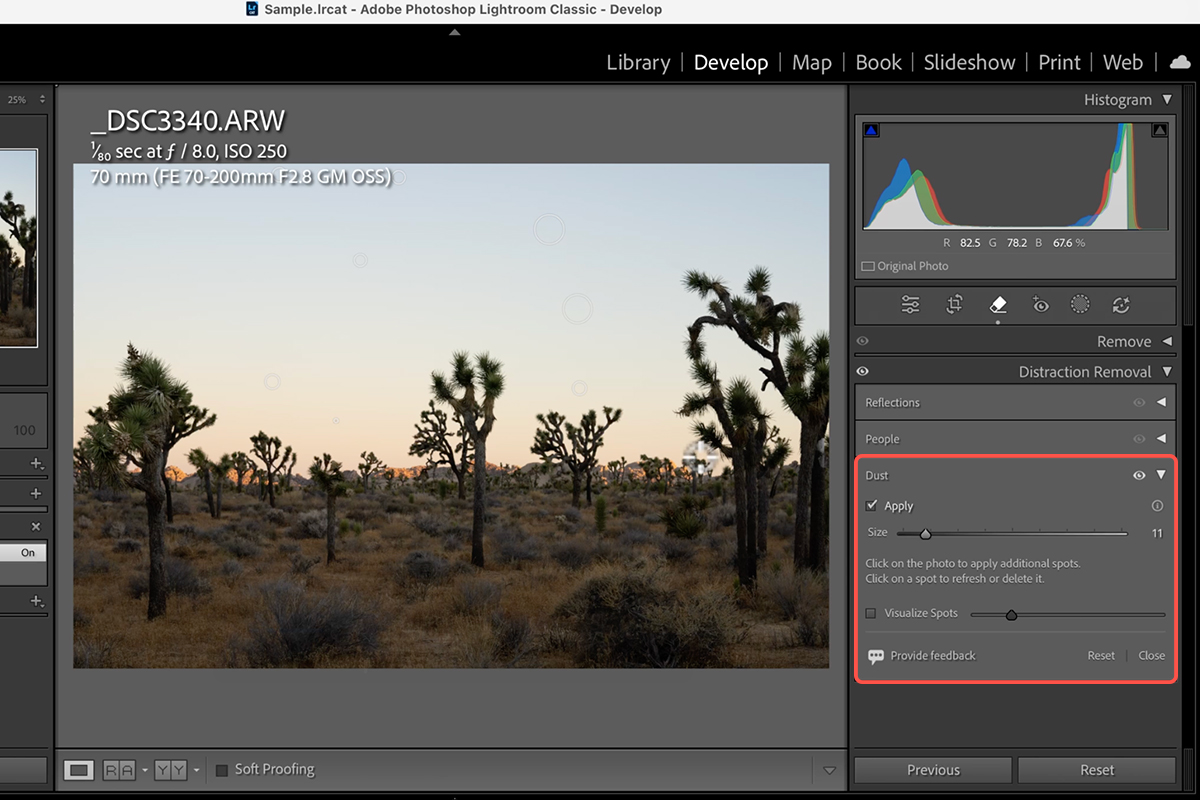Toggle the Dust eye visibility icon
Viewport: 1200px width, 800px height.
1139,476
